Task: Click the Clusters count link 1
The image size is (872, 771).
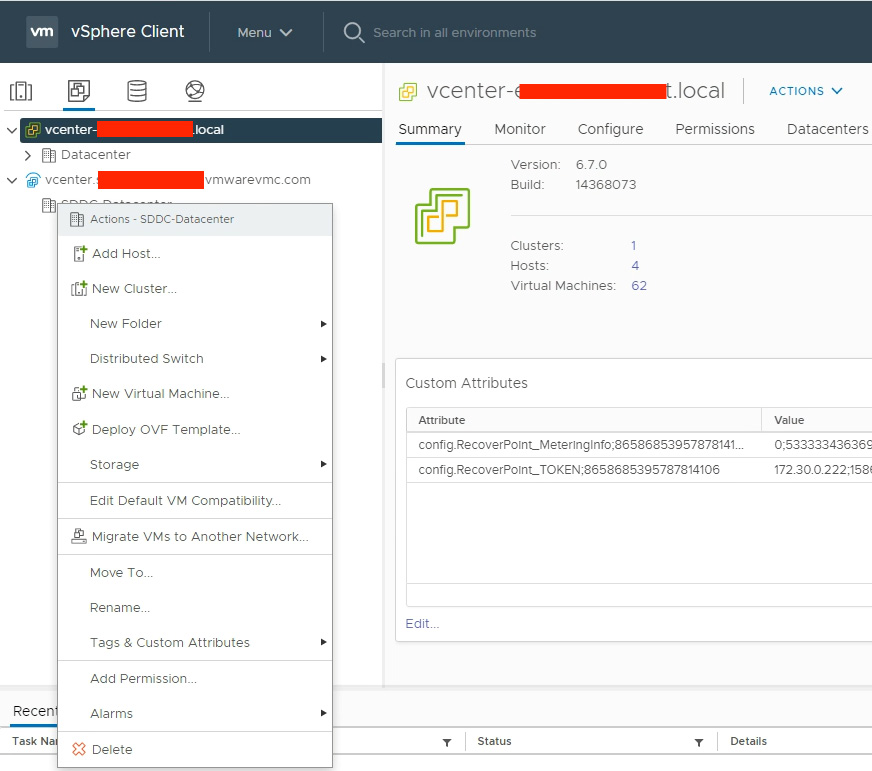Action: coord(633,246)
